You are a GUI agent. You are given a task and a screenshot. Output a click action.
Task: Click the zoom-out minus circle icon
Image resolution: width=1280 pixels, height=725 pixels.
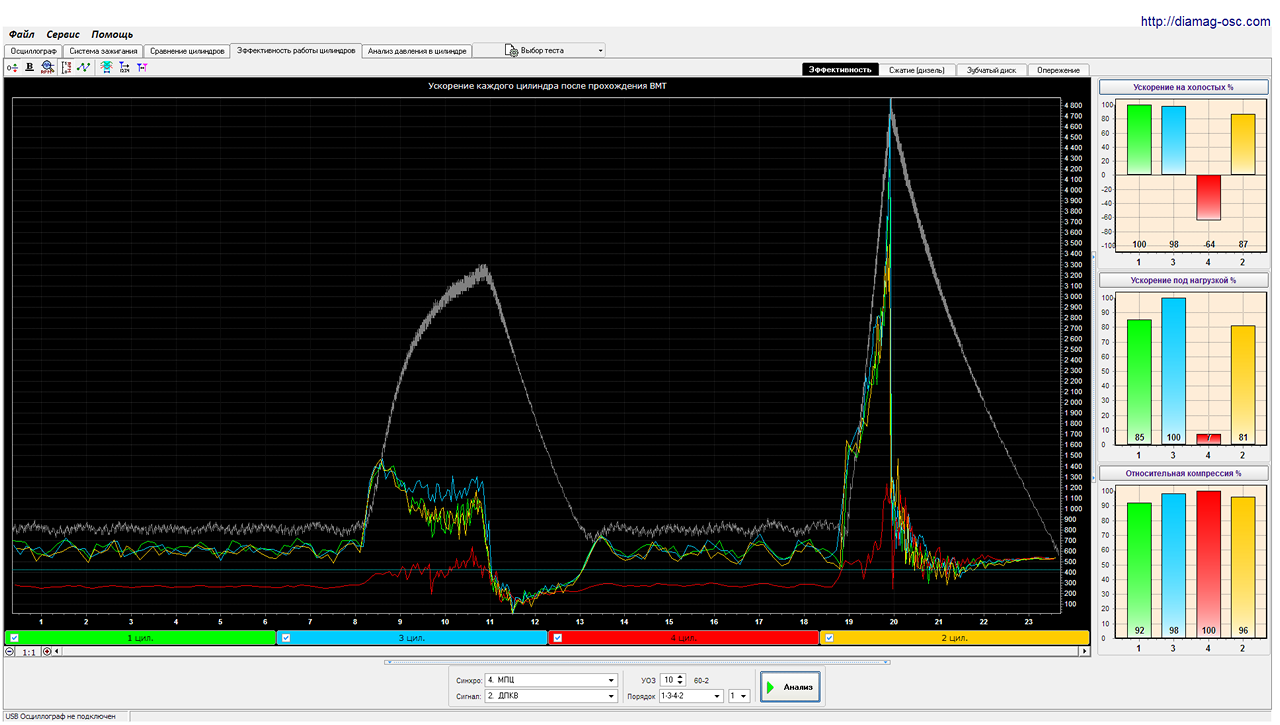pos(10,651)
